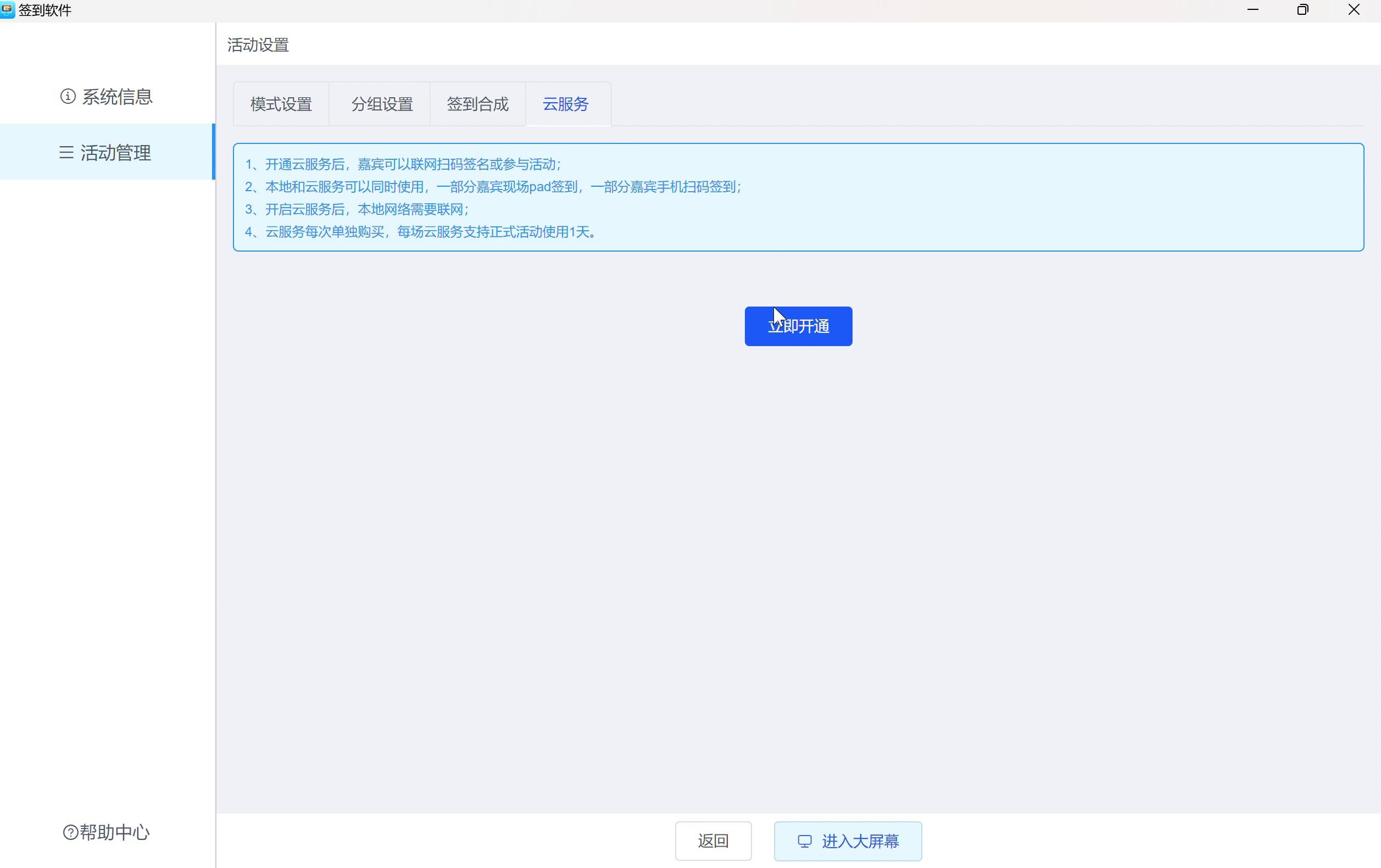Open 系统信息 in the sidebar
The image size is (1381, 868).
[x=117, y=96]
